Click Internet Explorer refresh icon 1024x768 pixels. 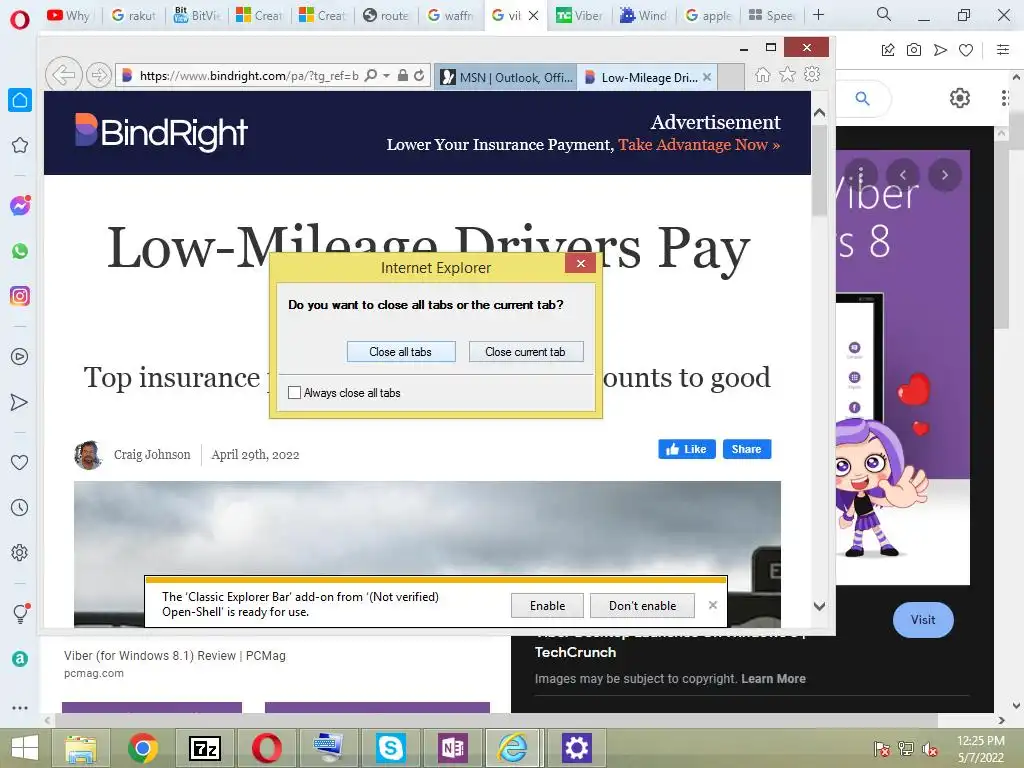tap(419, 76)
